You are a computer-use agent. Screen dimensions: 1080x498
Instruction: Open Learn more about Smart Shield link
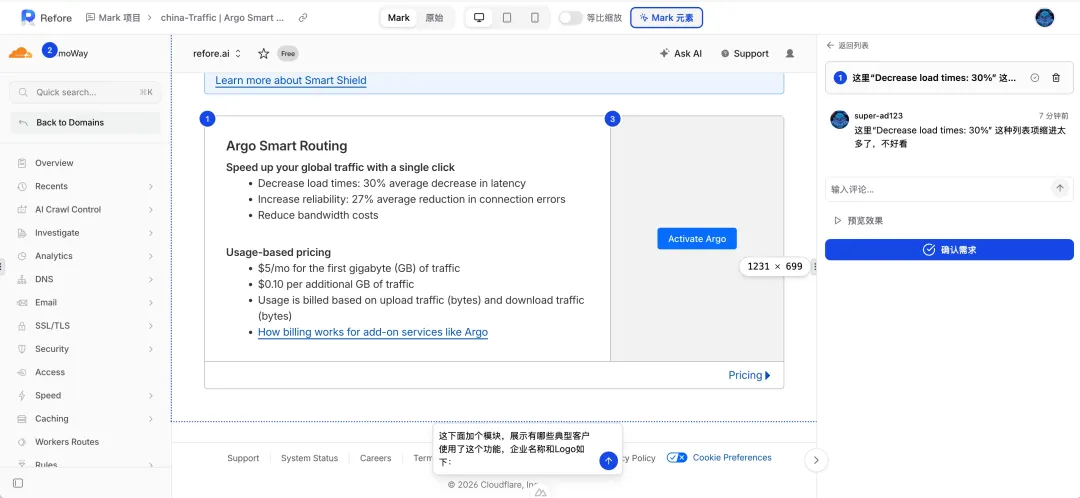291,81
